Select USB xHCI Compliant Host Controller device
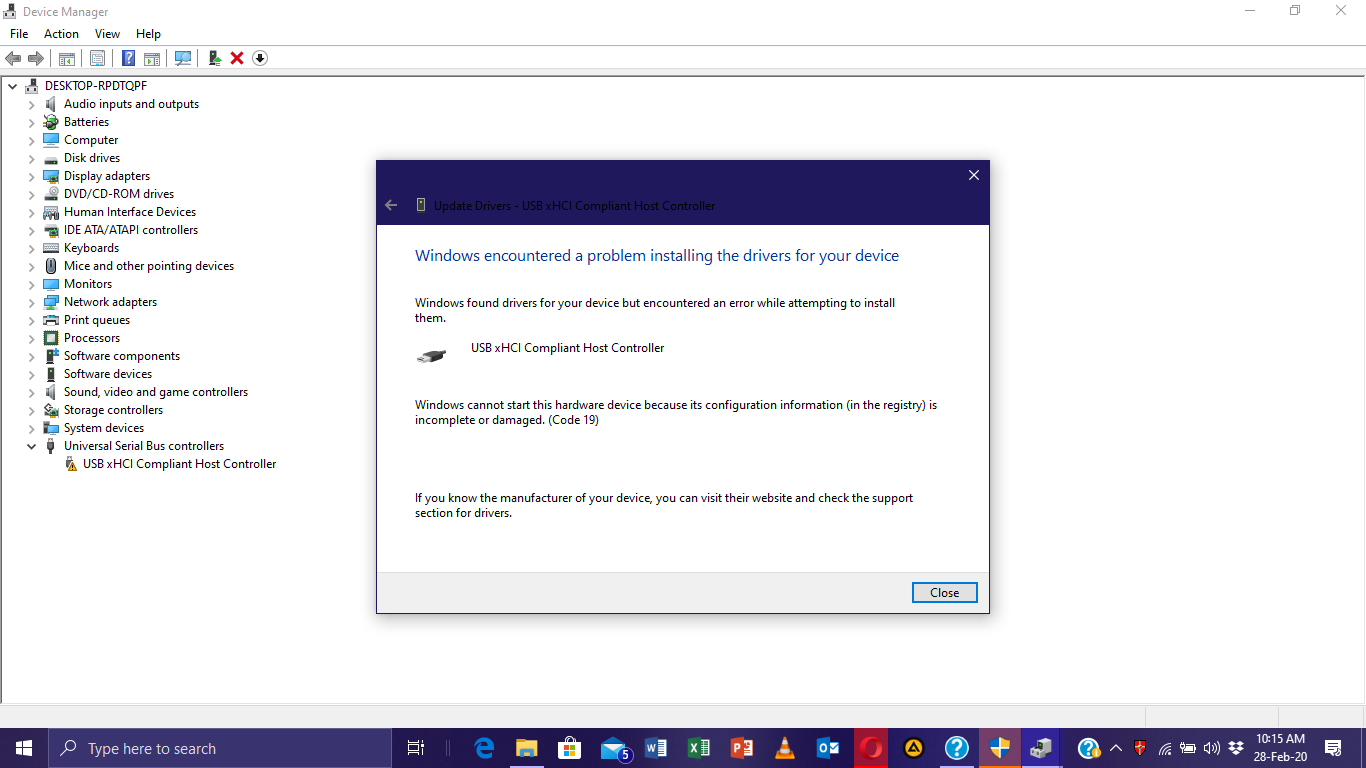Screen dimensions: 1366x768 coord(179,463)
